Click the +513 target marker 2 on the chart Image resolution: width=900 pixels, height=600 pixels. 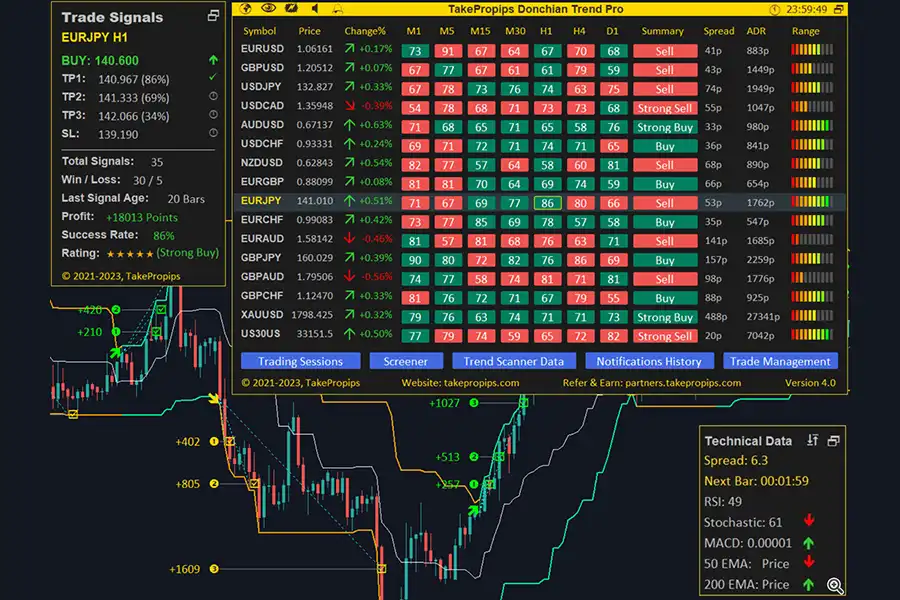[474, 457]
